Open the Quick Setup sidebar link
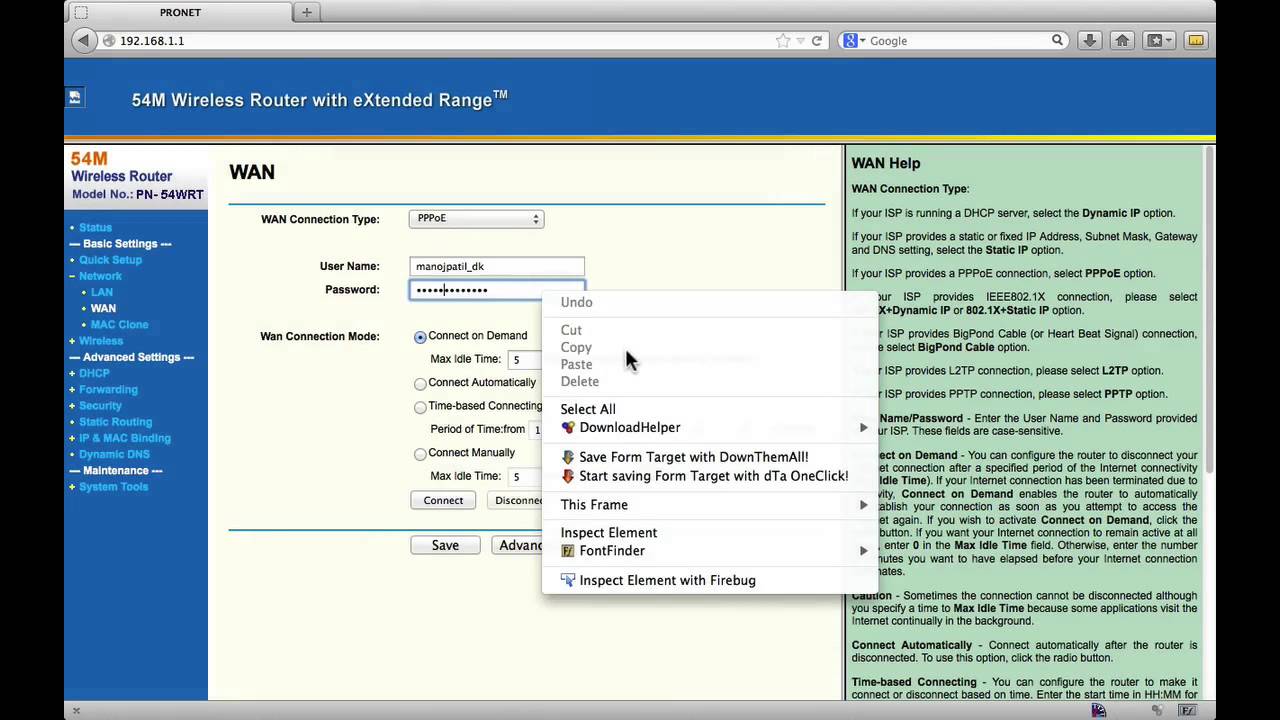Image resolution: width=1280 pixels, height=720 pixels. tap(110, 260)
